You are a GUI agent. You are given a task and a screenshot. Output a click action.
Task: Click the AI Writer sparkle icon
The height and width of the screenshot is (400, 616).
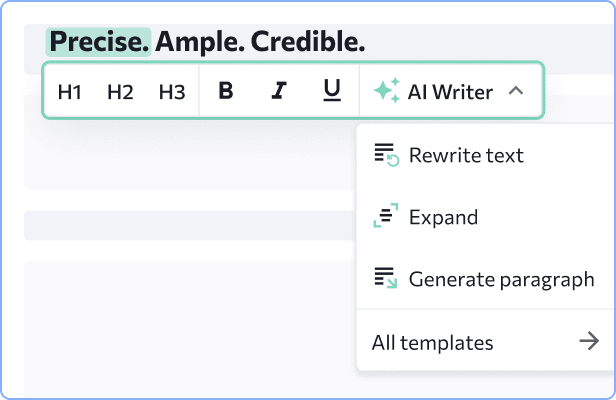point(387,90)
